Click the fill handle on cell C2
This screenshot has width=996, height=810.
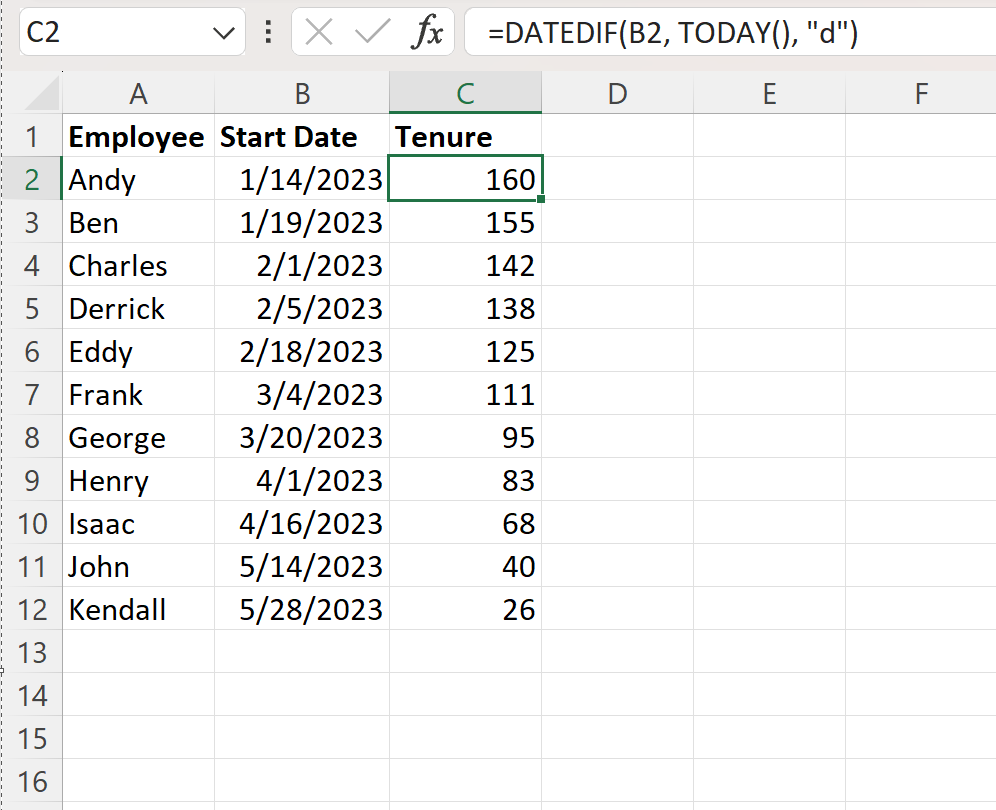coord(542,201)
